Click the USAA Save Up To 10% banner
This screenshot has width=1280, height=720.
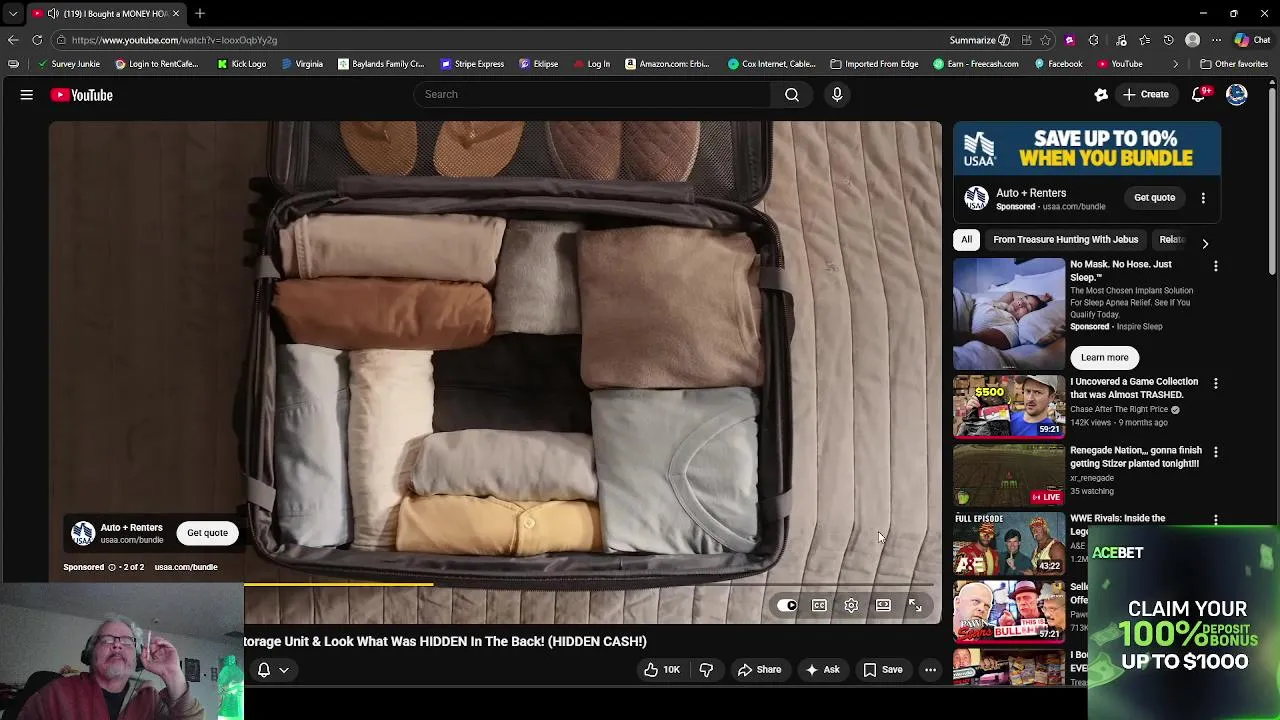[1087, 149]
